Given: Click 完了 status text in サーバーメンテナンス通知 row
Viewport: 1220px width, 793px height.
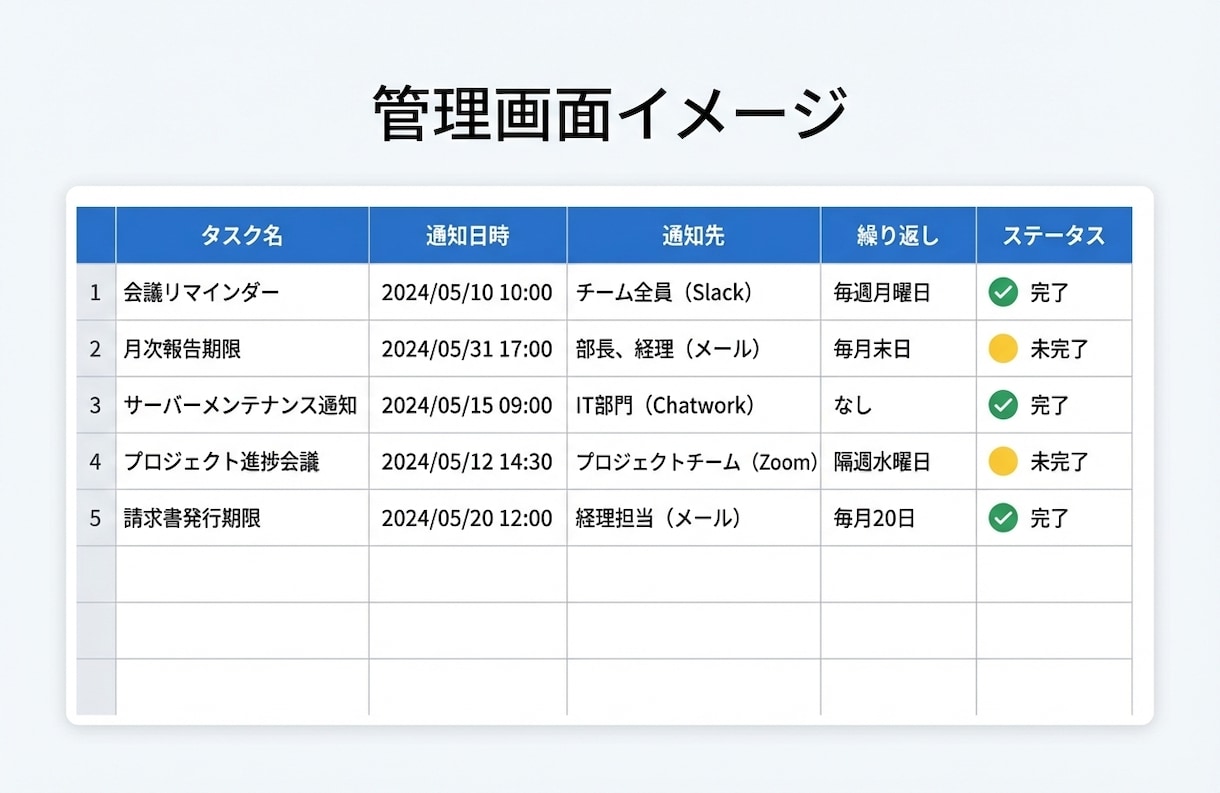Looking at the screenshot, I should coord(1050,405).
